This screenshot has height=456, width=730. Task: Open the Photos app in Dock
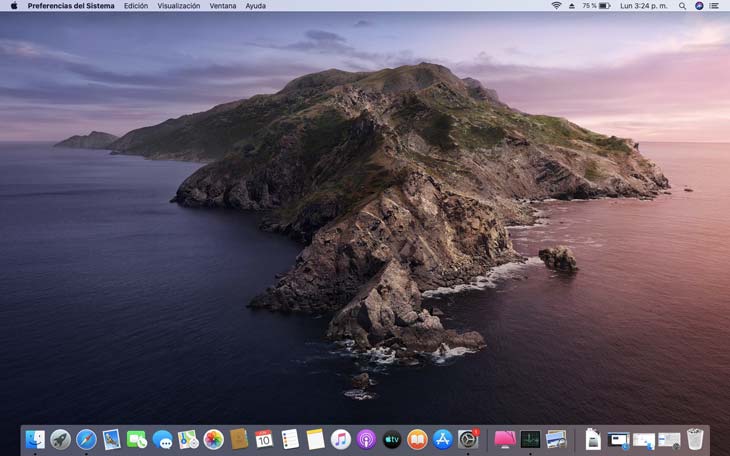(213, 439)
